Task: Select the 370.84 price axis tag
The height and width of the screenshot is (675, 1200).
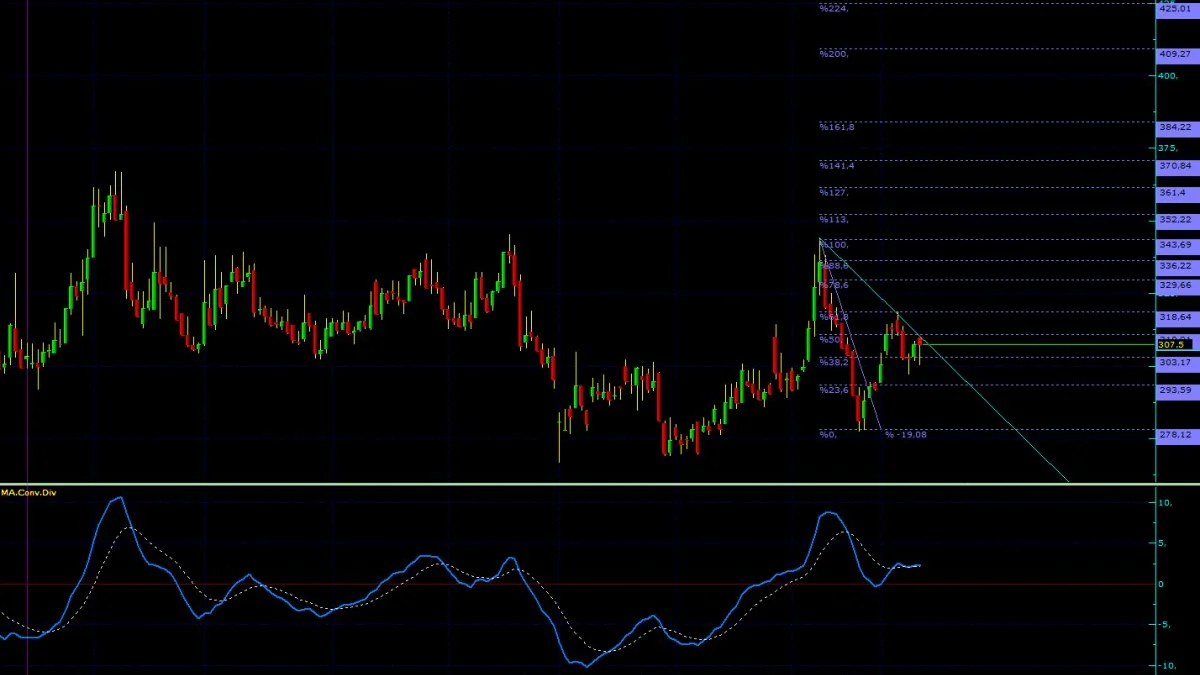Action: (1176, 165)
